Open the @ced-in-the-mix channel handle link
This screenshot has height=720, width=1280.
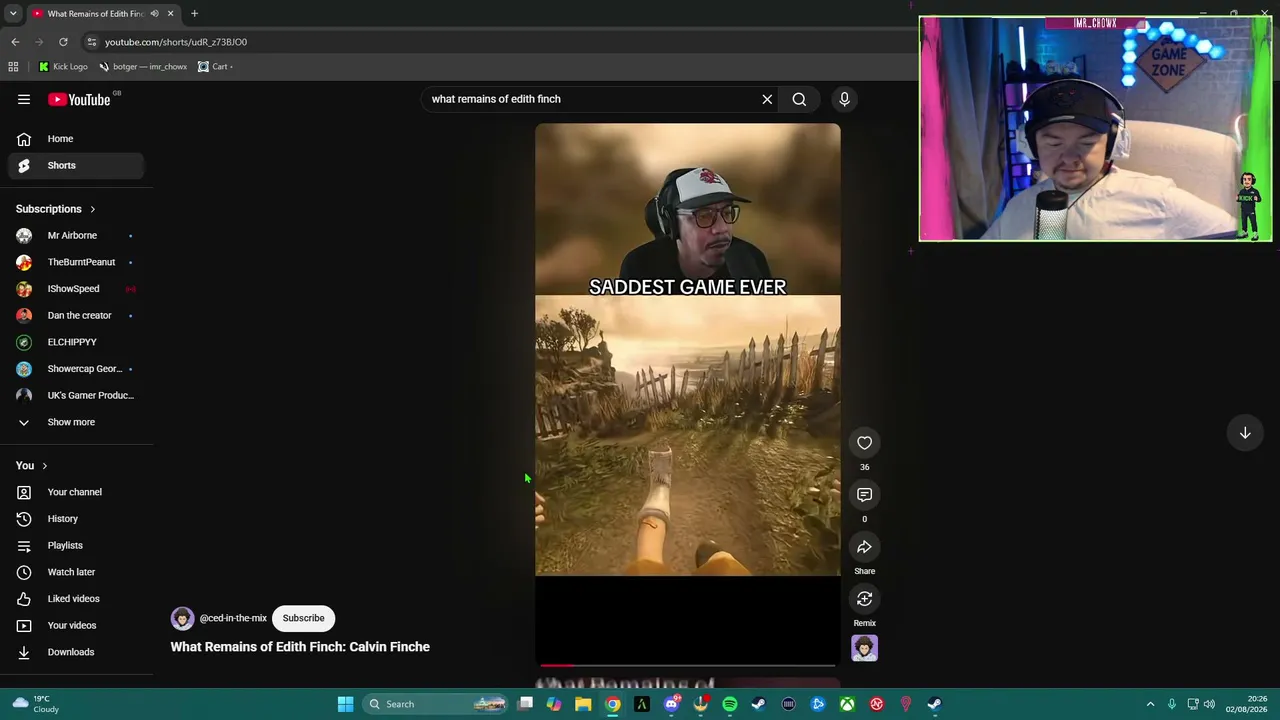[233, 618]
